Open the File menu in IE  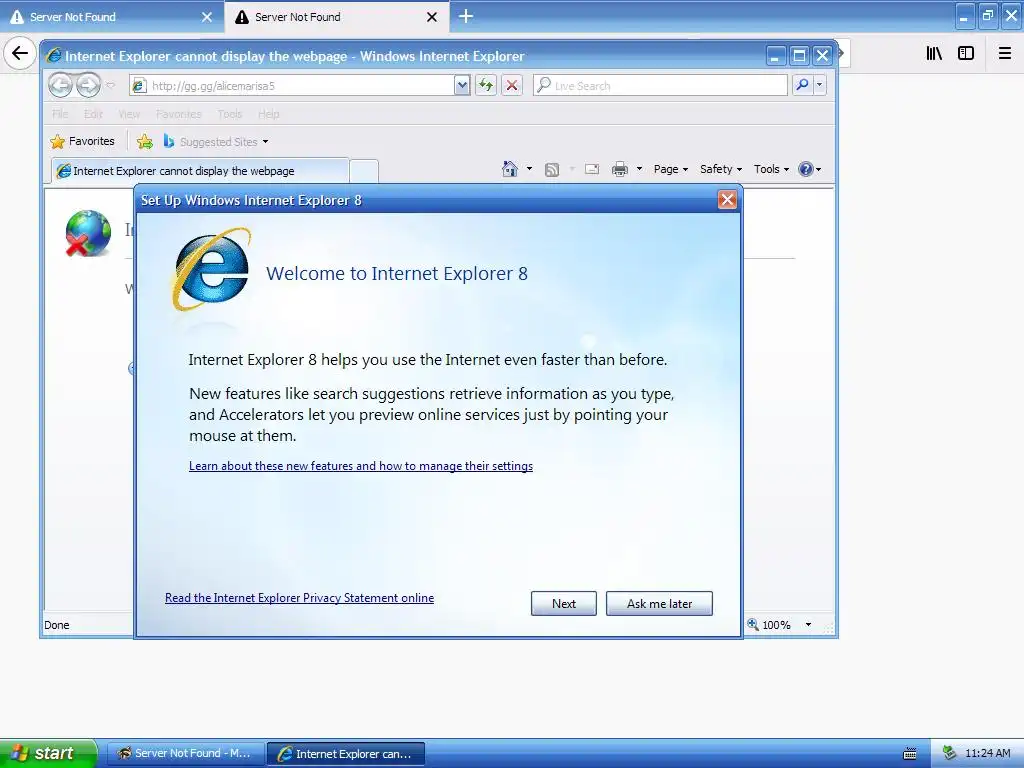[x=60, y=114]
